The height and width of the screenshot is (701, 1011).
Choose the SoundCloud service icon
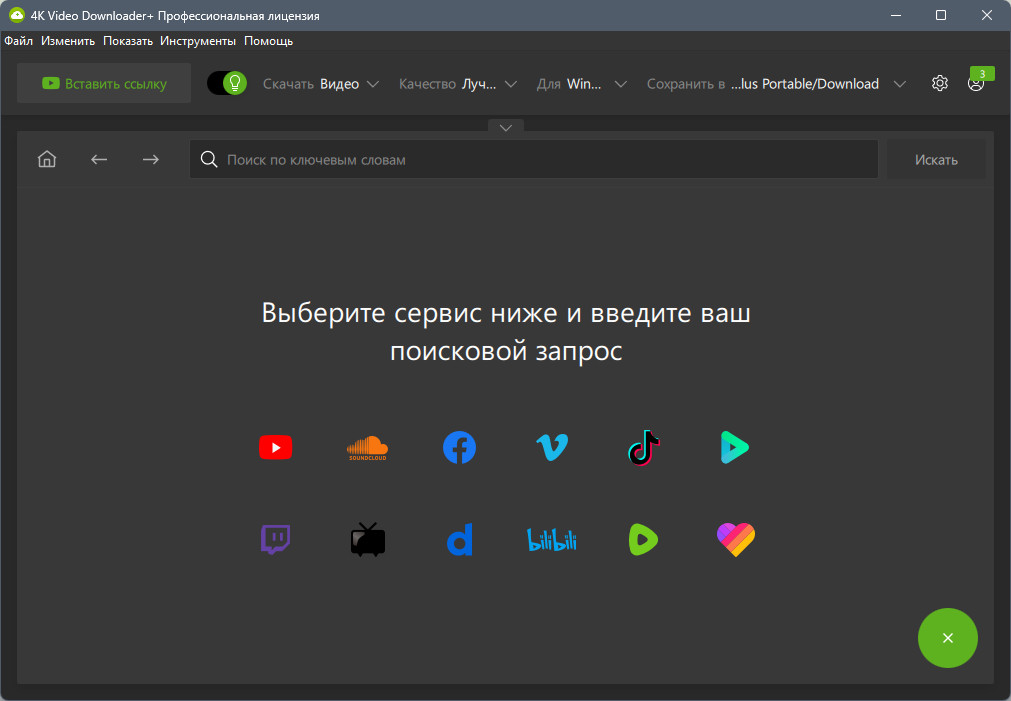pyautogui.click(x=367, y=447)
